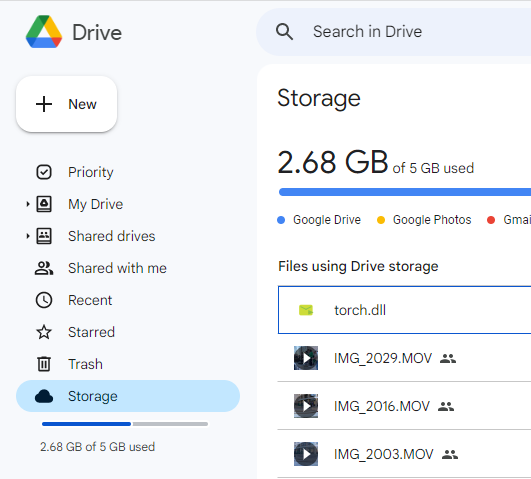531x479 pixels.
Task: Click the Google Drive logo icon
Action: pos(44,32)
